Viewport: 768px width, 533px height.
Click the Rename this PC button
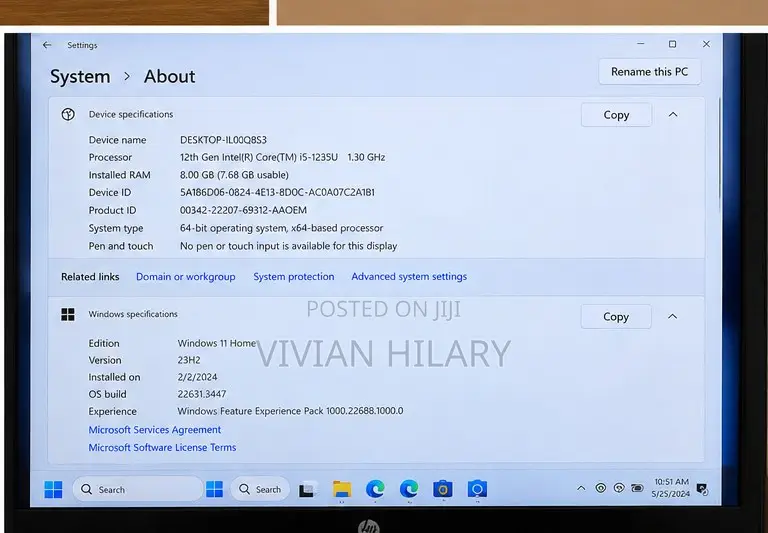pos(649,72)
